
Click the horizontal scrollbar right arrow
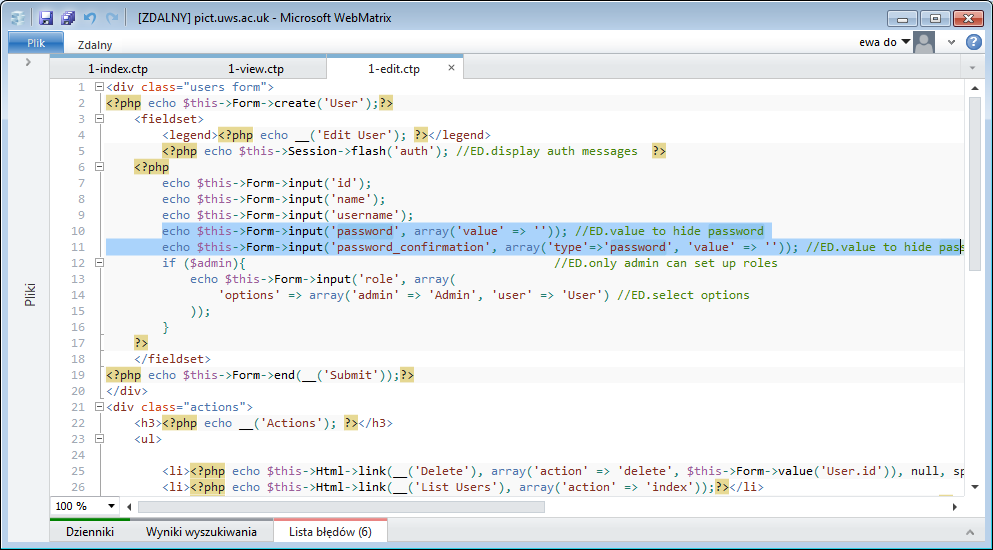[955, 507]
